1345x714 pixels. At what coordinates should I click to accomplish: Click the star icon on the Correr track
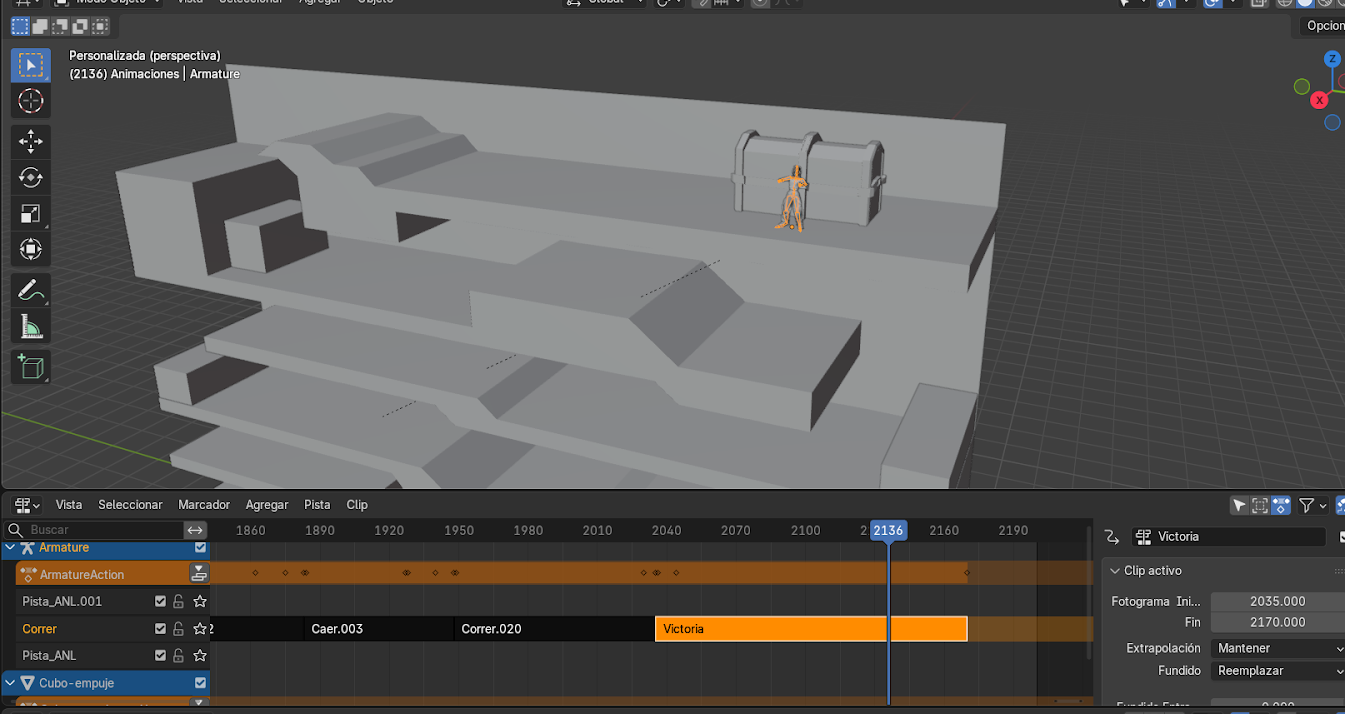(200, 629)
